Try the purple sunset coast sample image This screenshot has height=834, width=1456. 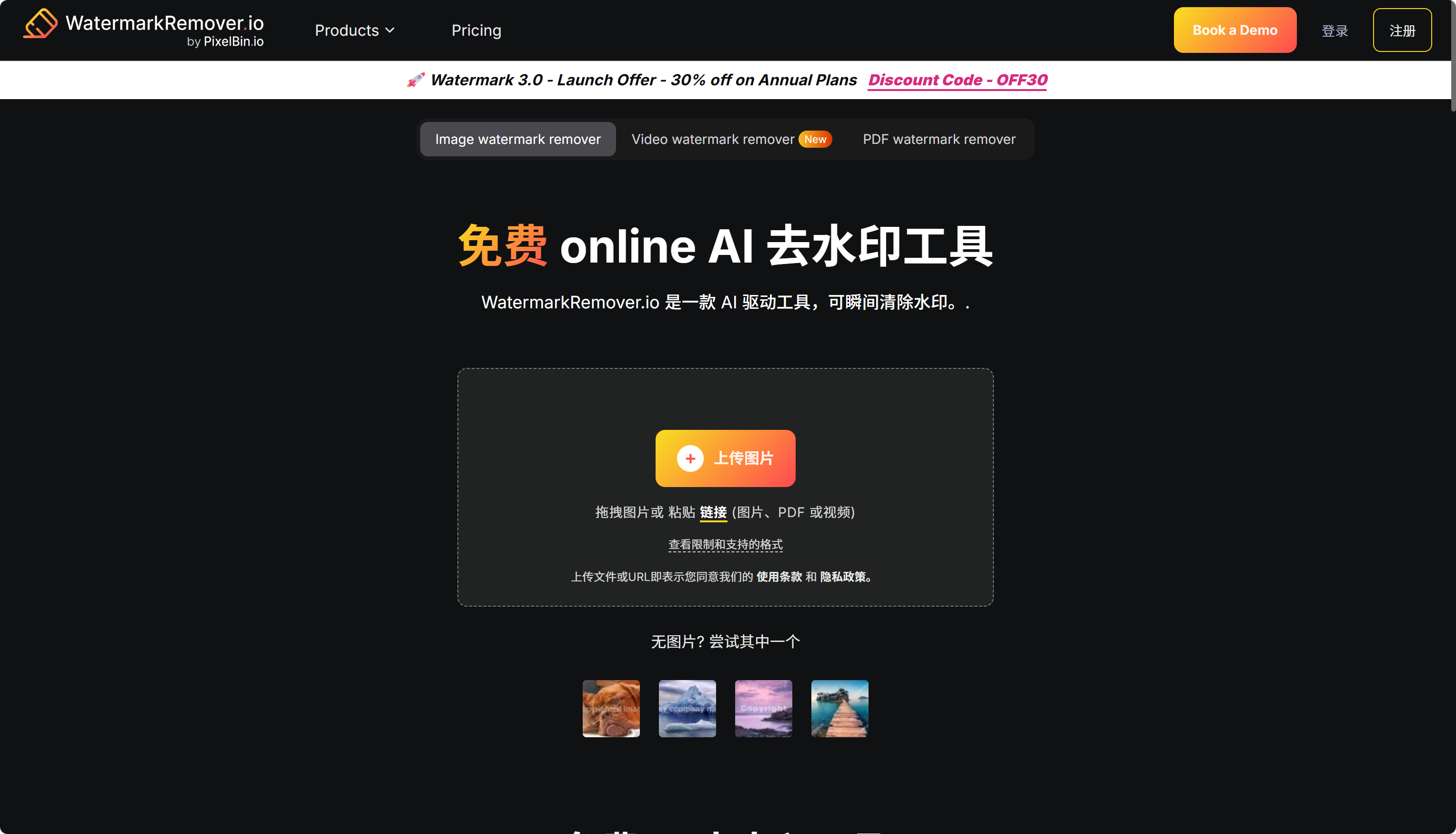763,709
